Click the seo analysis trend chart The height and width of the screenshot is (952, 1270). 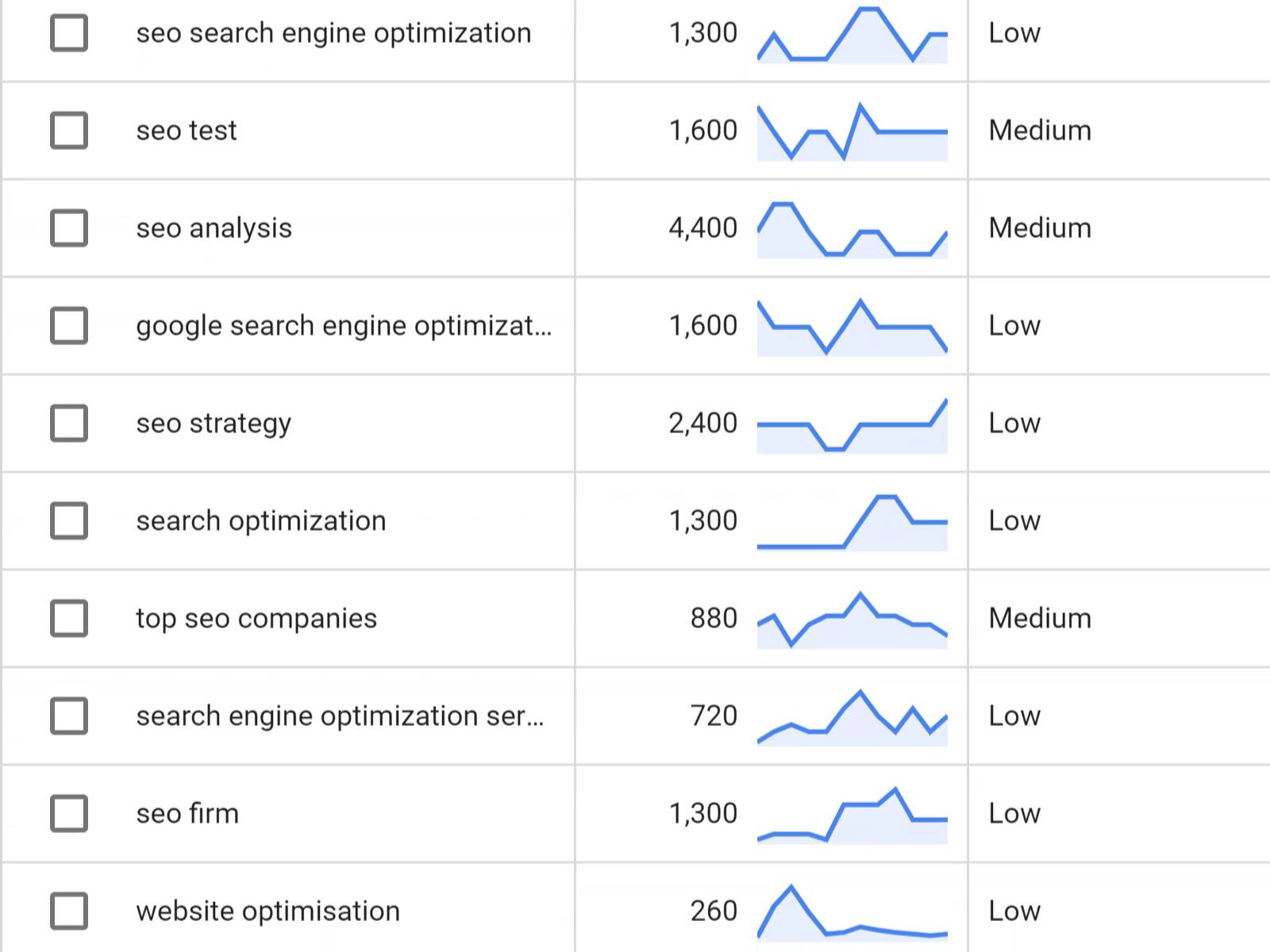(x=852, y=230)
